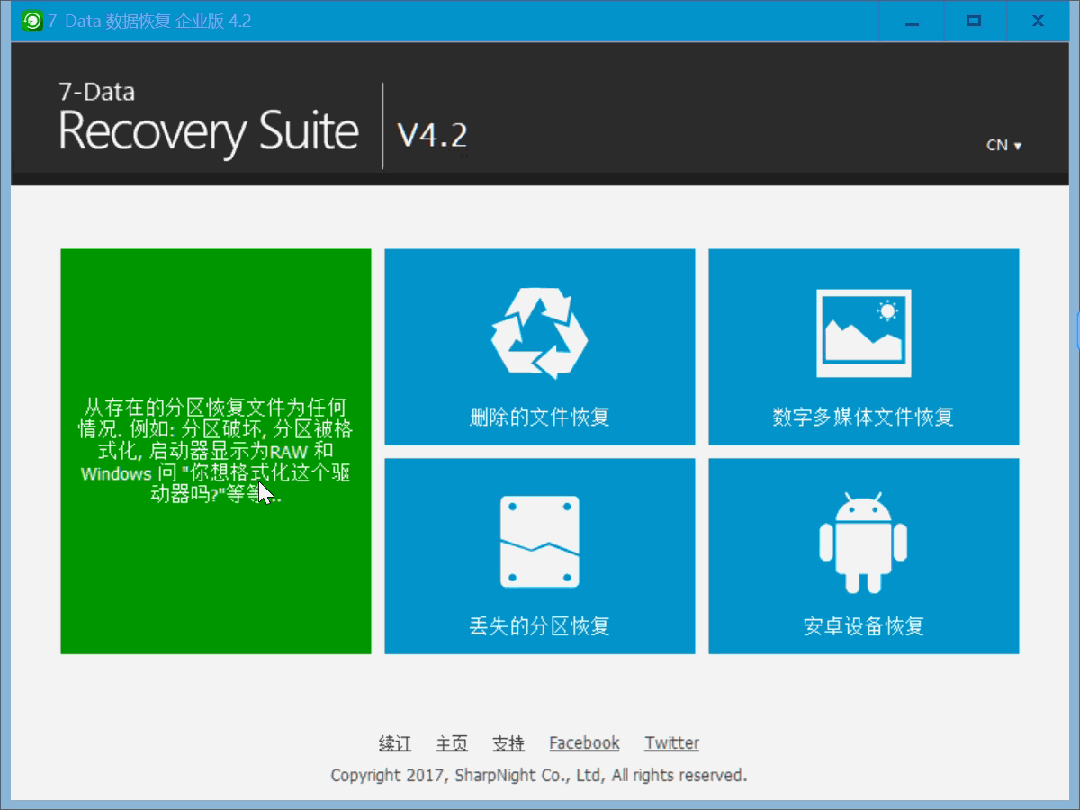Click the picture icon for digital media recovery
Image resolution: width=1080 pixels, height=810 pixels.
coord(864,333)
